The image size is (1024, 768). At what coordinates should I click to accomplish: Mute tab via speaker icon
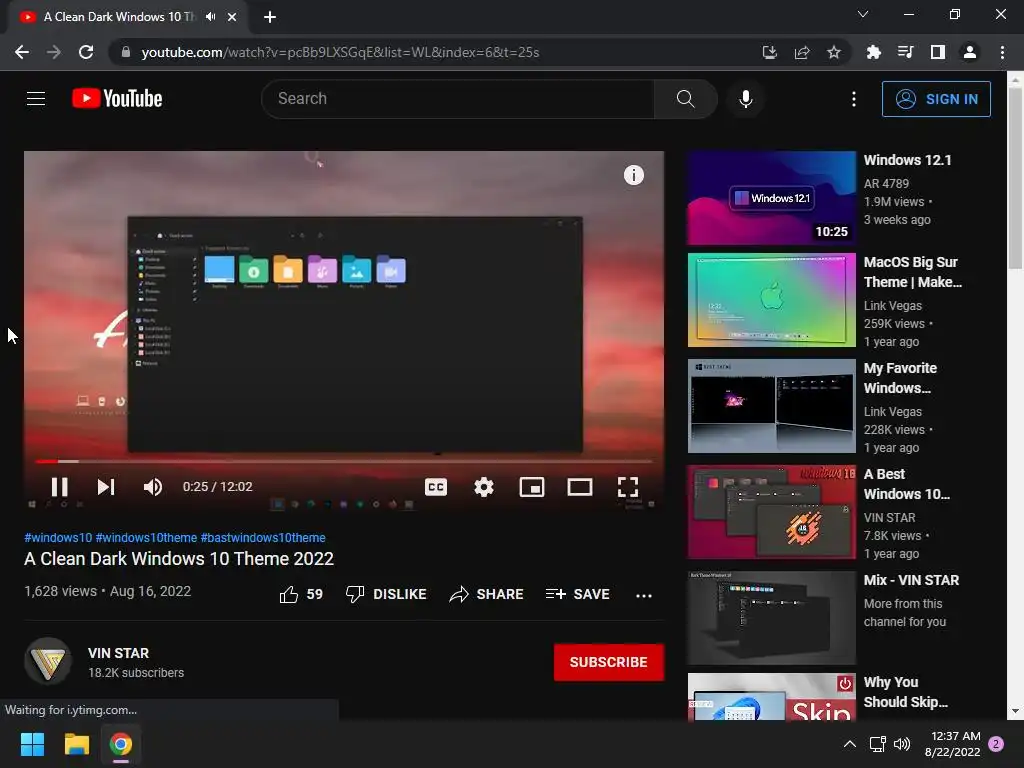pos(210,17)
